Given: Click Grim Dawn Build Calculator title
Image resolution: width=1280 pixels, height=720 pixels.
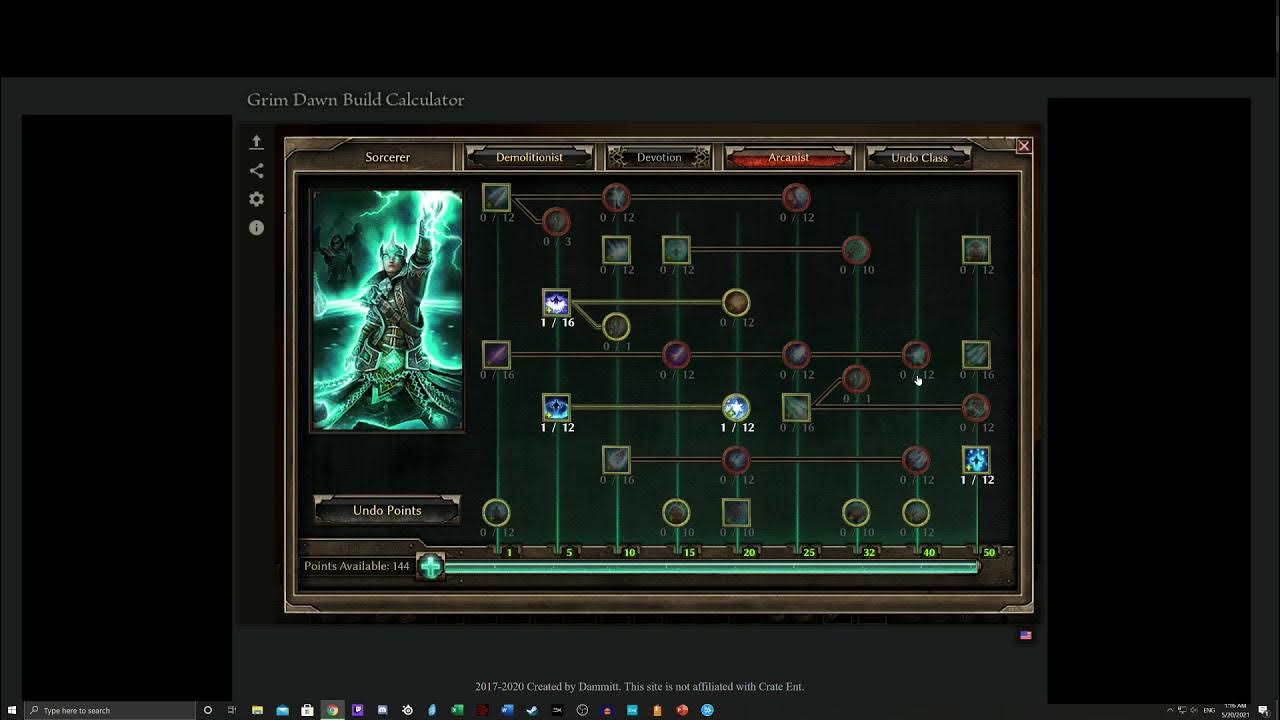Looking at the screenshot, I should point(356,100).
